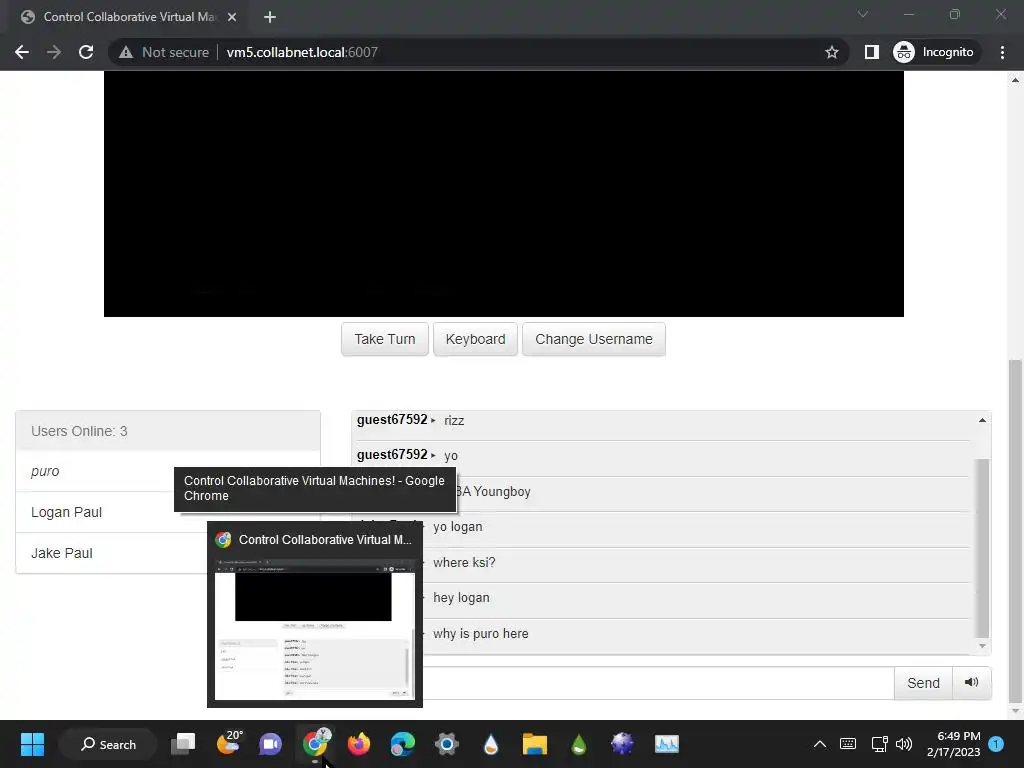The width and height of the screenshot is (1024, 768).
Task: Click the taskbar Search box
Action: coord(108,744)
